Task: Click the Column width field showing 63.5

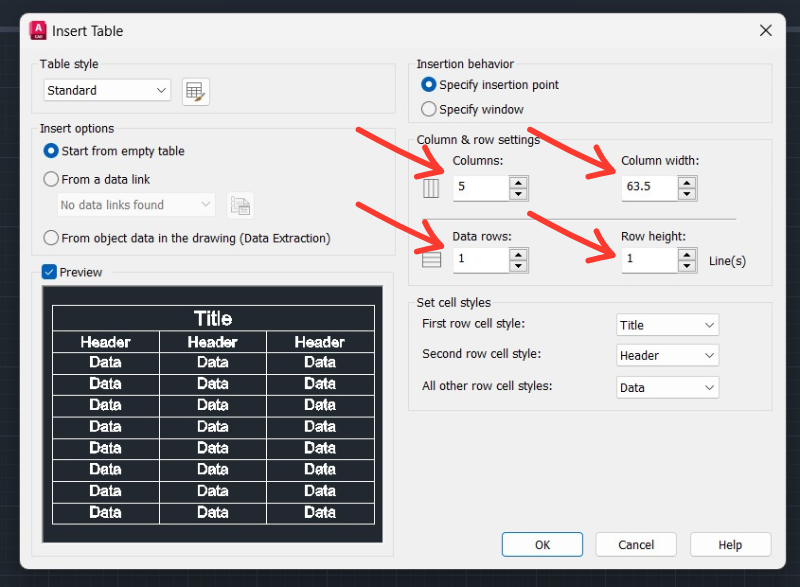Action: coord(650,188)
